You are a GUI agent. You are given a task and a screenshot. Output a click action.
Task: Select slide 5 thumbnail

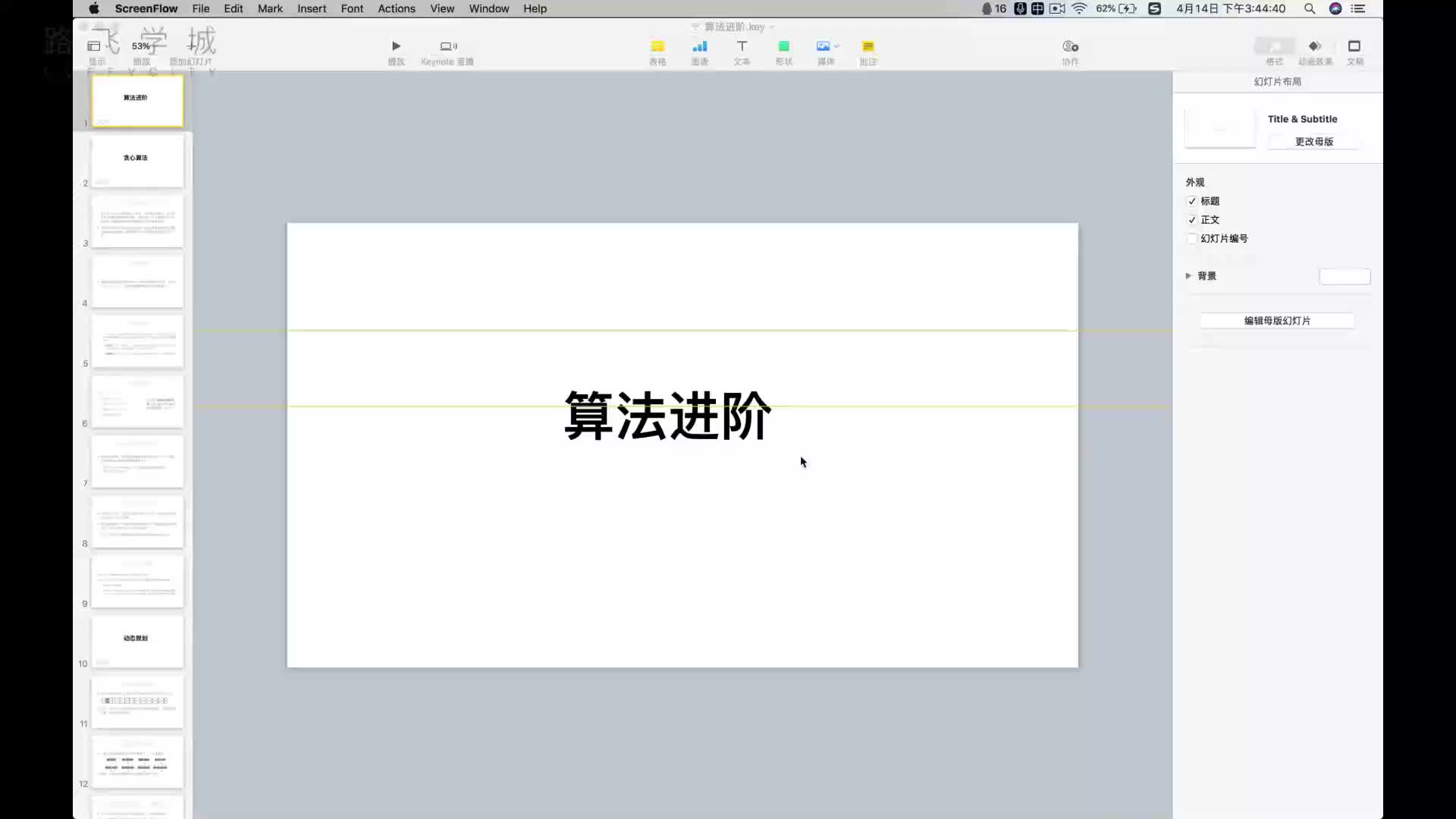pyautogui.click(x=137, y=341)
